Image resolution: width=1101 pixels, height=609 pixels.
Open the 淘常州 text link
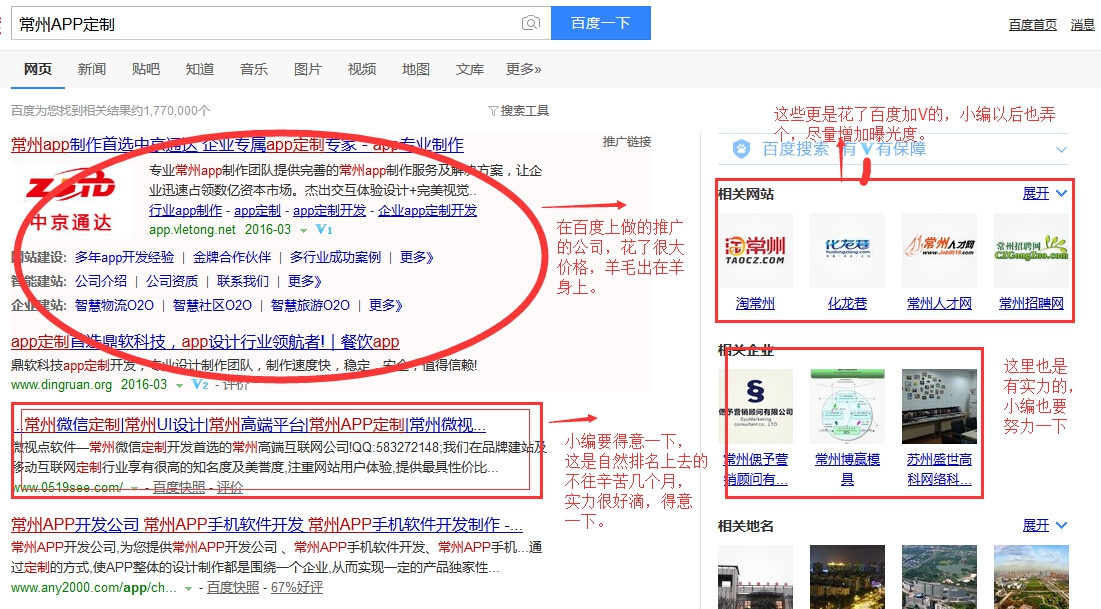756,303
